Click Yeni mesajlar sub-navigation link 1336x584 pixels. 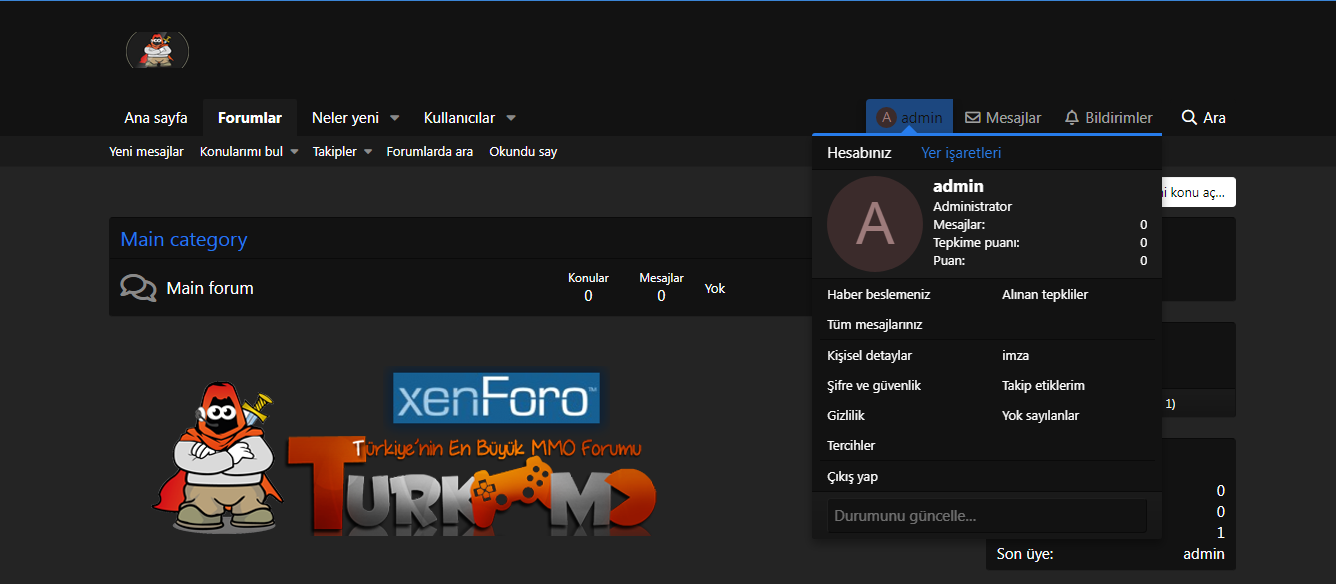[x=146, y=152]
